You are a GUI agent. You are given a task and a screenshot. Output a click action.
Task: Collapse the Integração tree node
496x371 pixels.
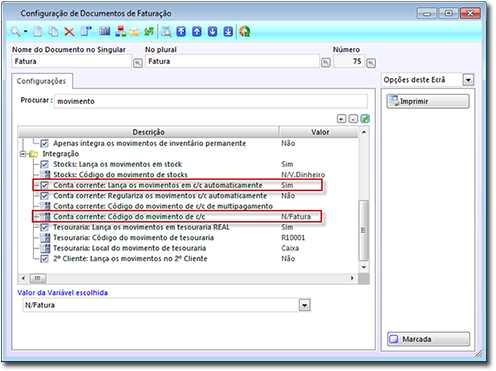[23, 154]
